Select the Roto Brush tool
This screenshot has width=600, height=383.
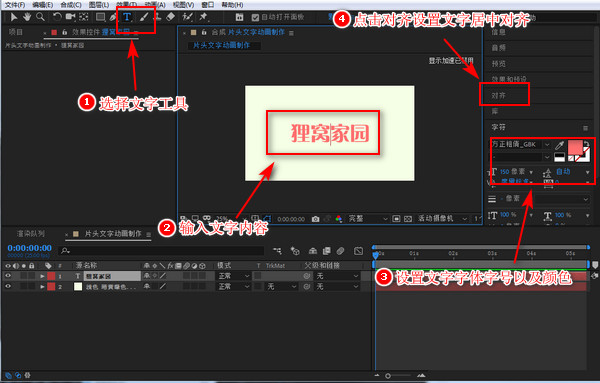[x=187, y=17]
